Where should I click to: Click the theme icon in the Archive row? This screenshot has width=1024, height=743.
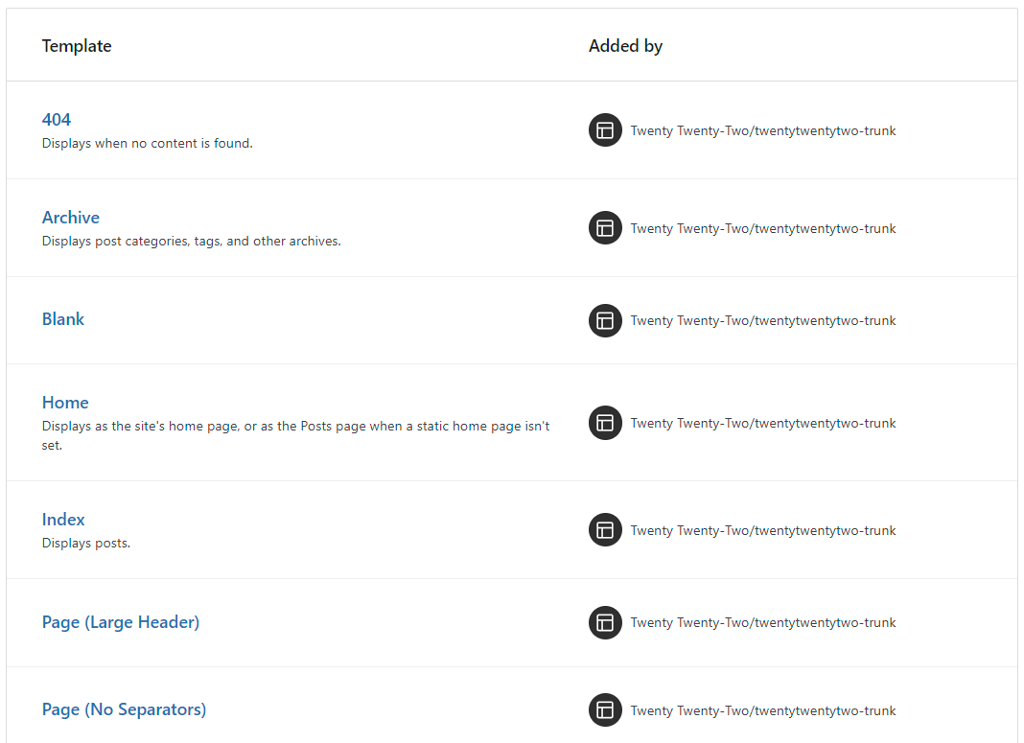tap(605, 228)
